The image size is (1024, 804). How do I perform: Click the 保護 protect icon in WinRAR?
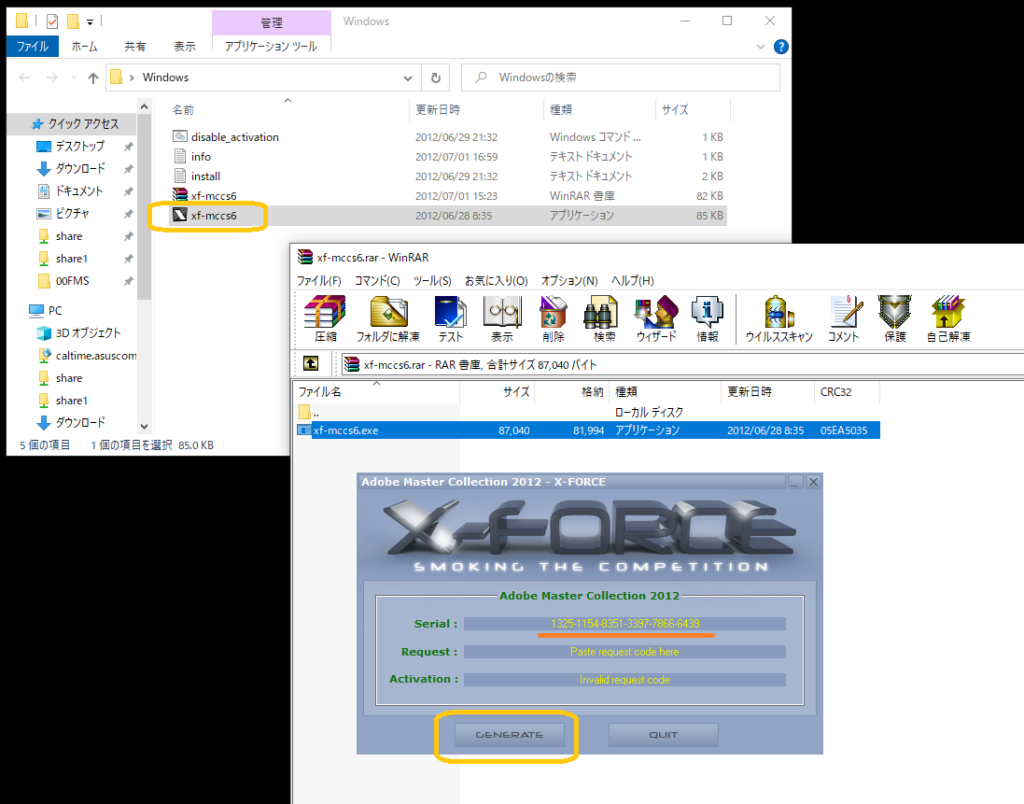(895, 319)
